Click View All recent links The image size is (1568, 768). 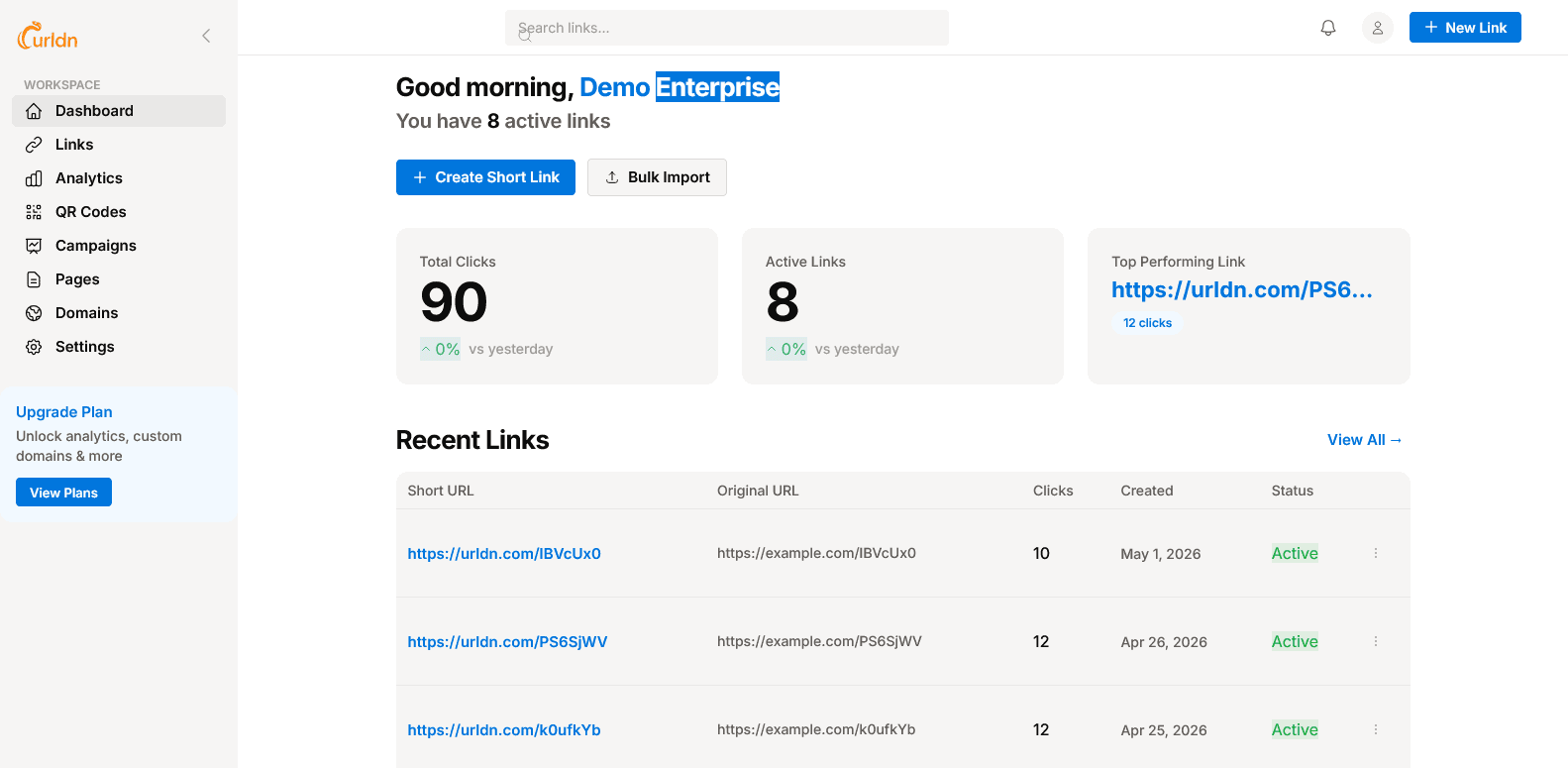pyautogui.click(x=1365, y=440)
